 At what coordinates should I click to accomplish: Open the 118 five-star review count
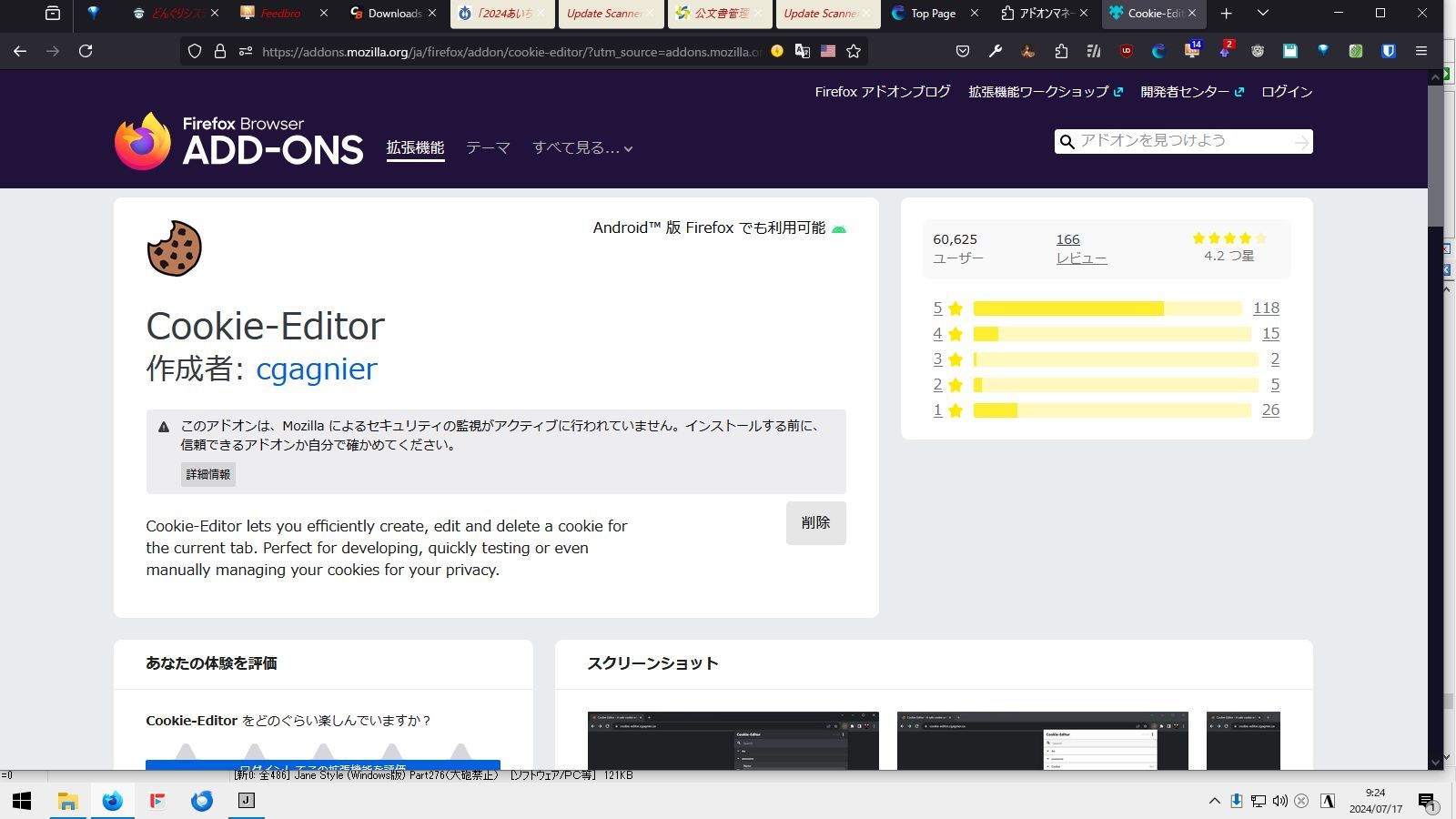click(1266, 308)
